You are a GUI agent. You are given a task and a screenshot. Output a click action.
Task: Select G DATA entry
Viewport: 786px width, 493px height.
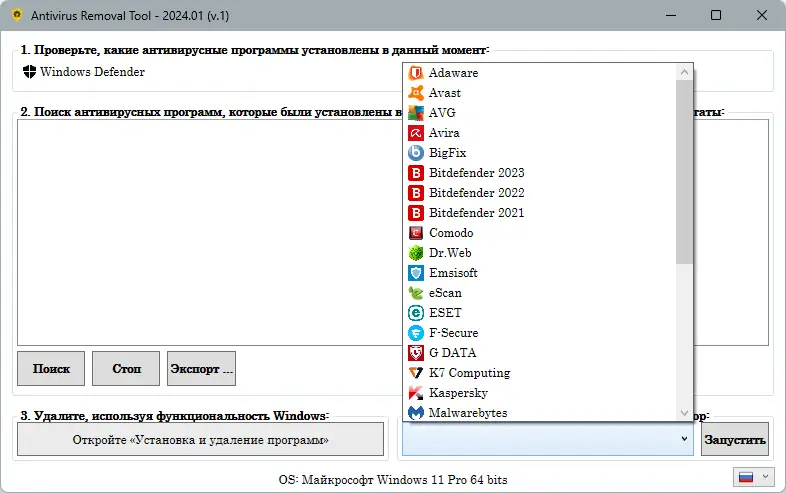pyautogui.click(x=539, y=353)
